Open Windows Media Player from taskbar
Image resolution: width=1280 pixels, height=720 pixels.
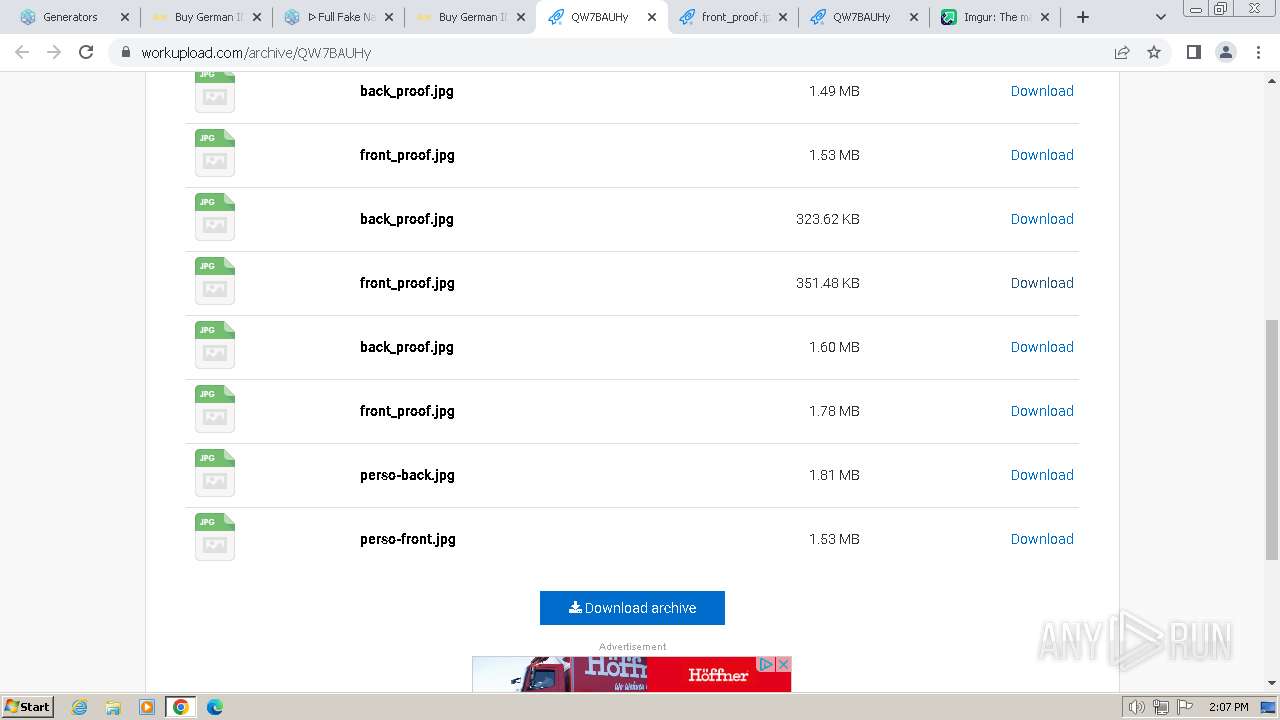147,707
